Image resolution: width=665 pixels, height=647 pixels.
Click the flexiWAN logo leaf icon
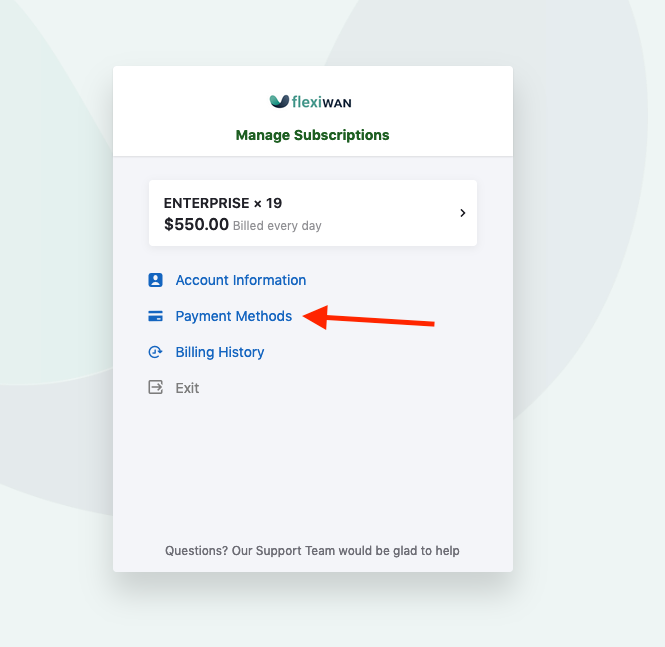pos(279,101)
